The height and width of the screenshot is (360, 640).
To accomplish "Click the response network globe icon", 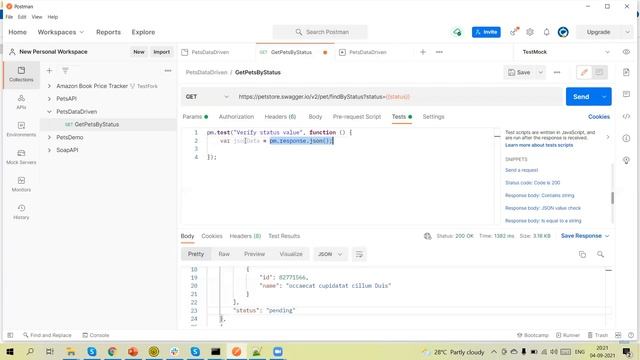I will (x=427, y=236).
